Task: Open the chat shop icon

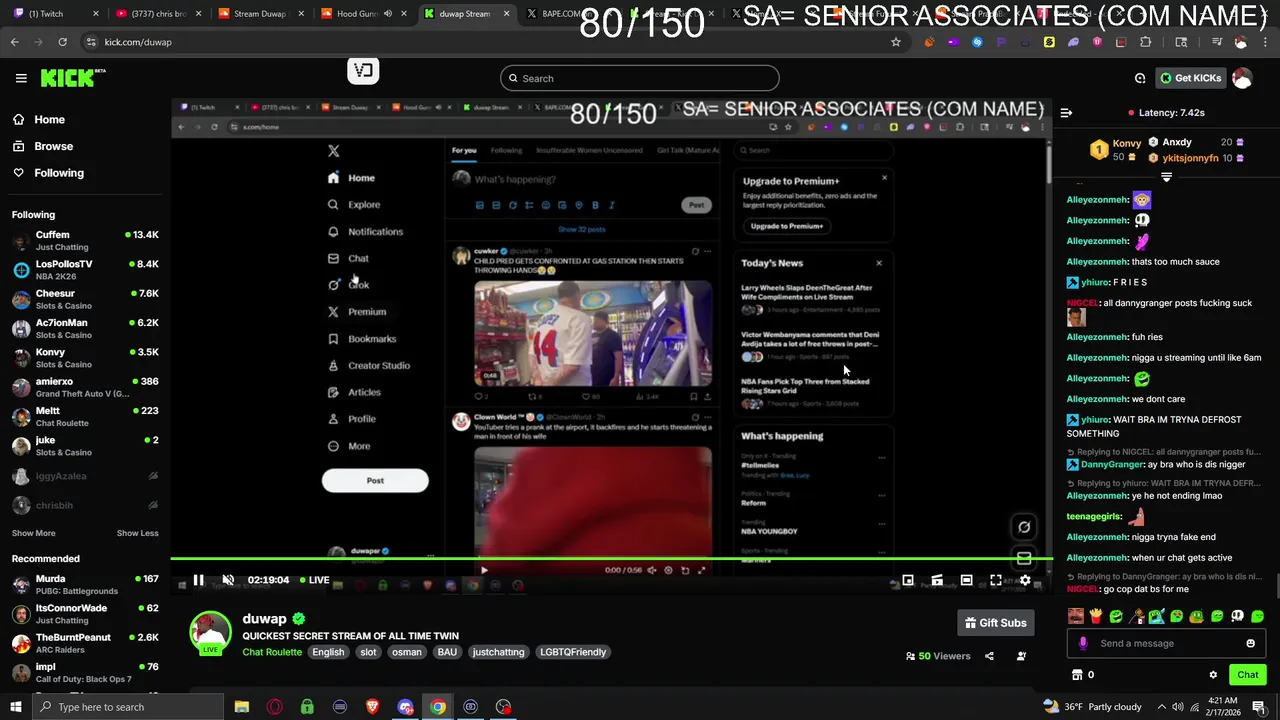Action: point(1077,675)
